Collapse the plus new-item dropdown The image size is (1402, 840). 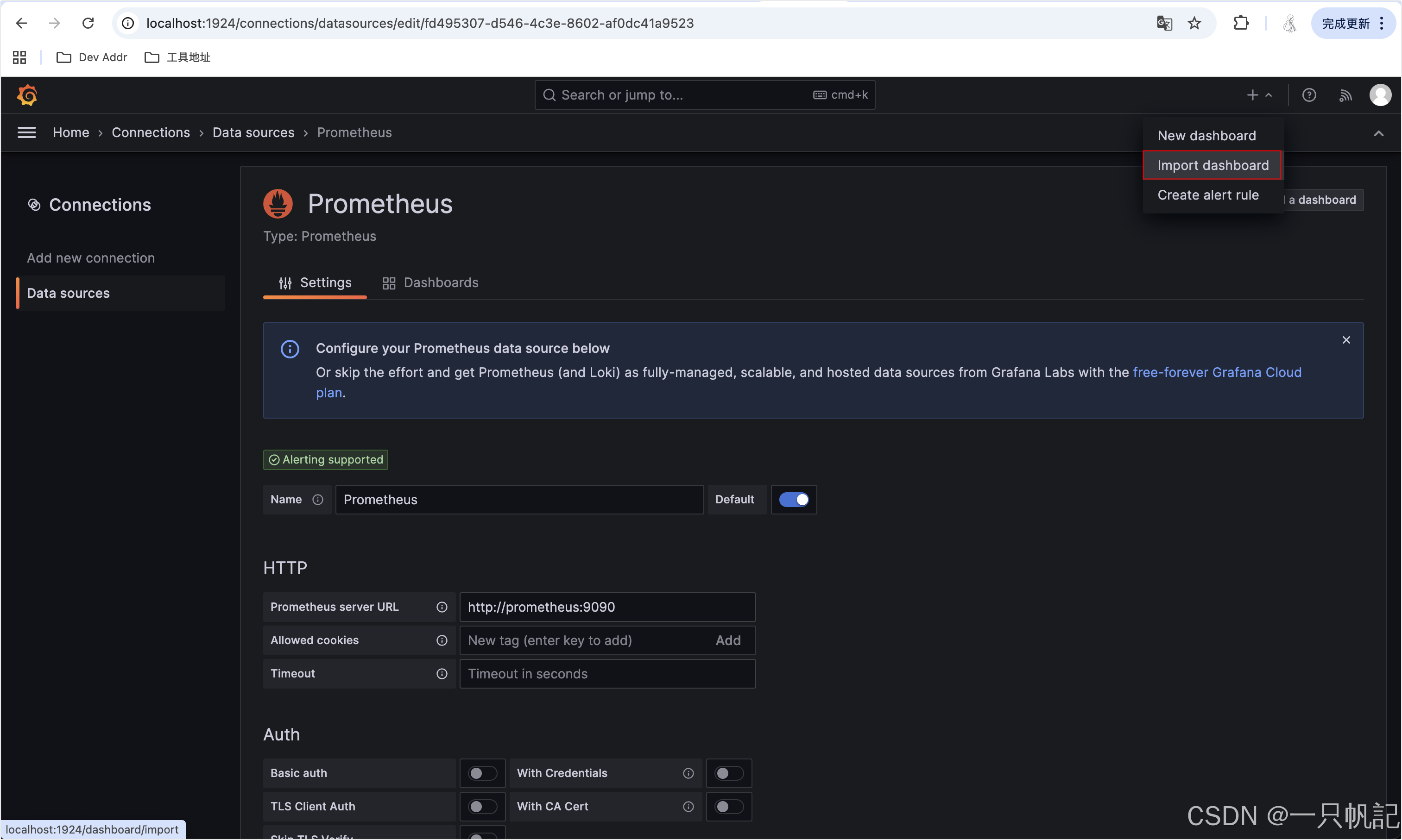click(1259, 95)
